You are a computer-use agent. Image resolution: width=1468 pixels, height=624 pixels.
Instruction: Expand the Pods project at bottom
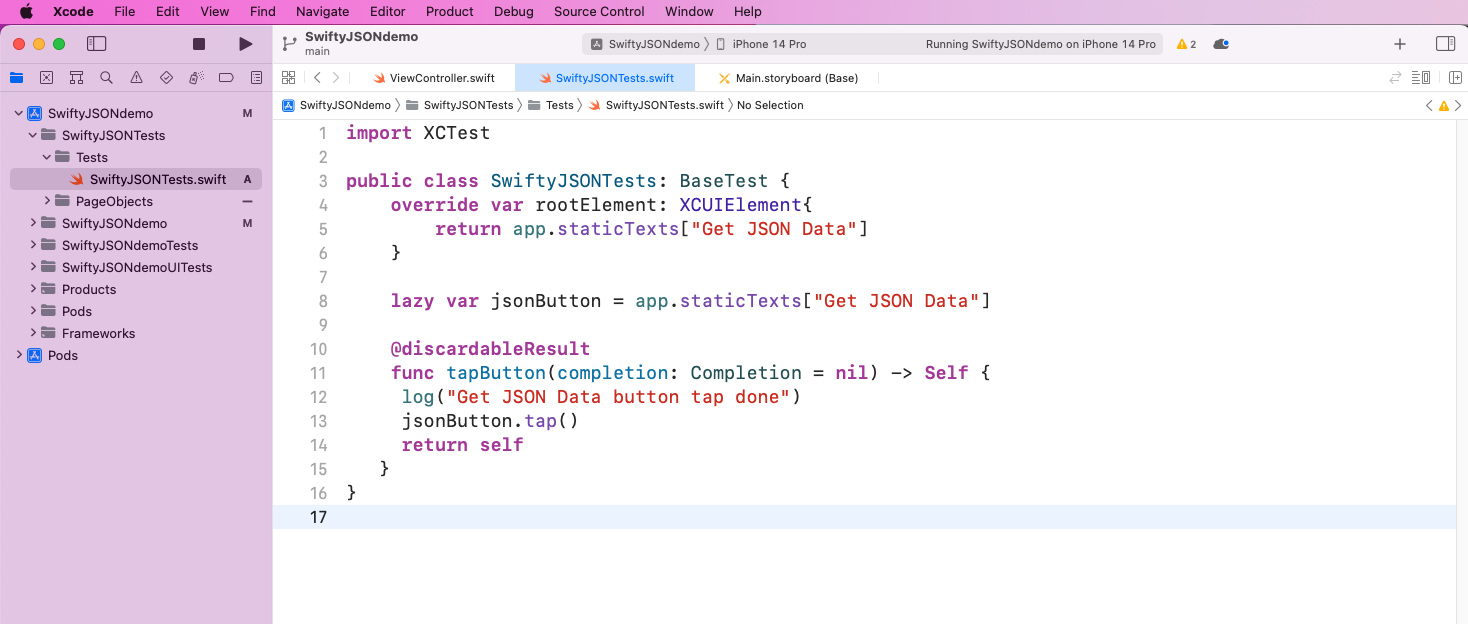[x=18, y=355]
